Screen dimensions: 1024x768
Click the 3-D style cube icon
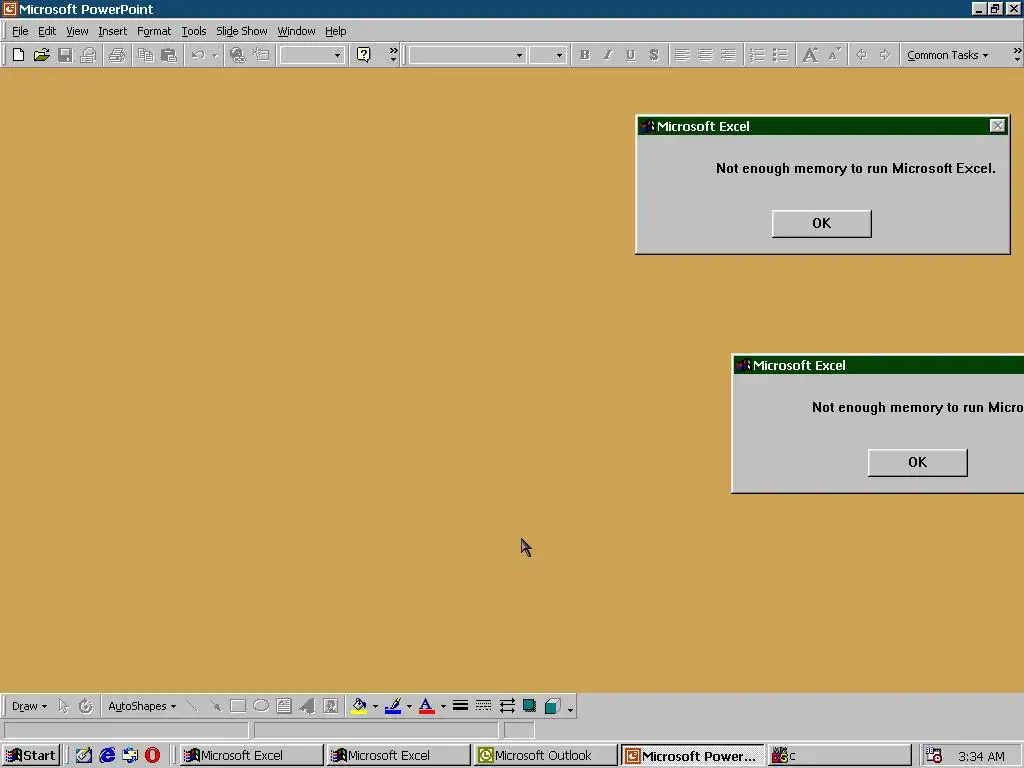click(552, 706)
